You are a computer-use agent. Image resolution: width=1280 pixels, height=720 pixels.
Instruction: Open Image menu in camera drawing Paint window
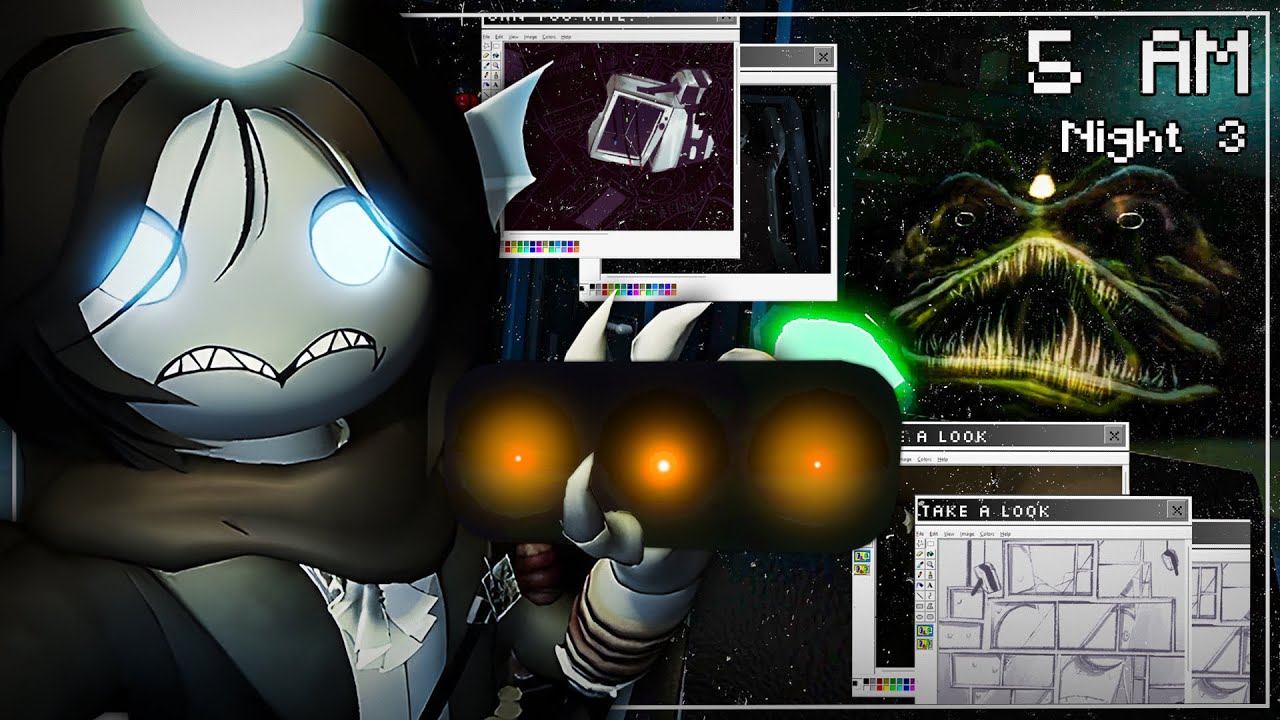(x=531, y=36)
